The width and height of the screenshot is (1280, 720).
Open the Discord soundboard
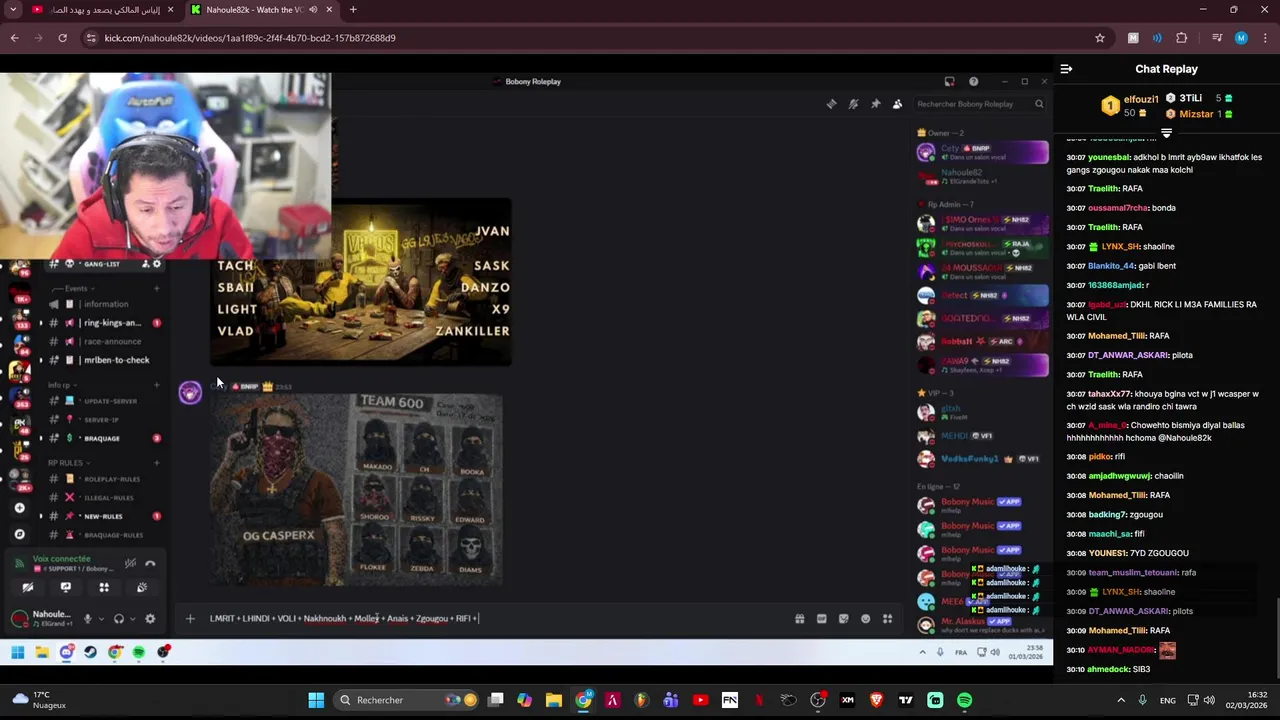[142, 588]
